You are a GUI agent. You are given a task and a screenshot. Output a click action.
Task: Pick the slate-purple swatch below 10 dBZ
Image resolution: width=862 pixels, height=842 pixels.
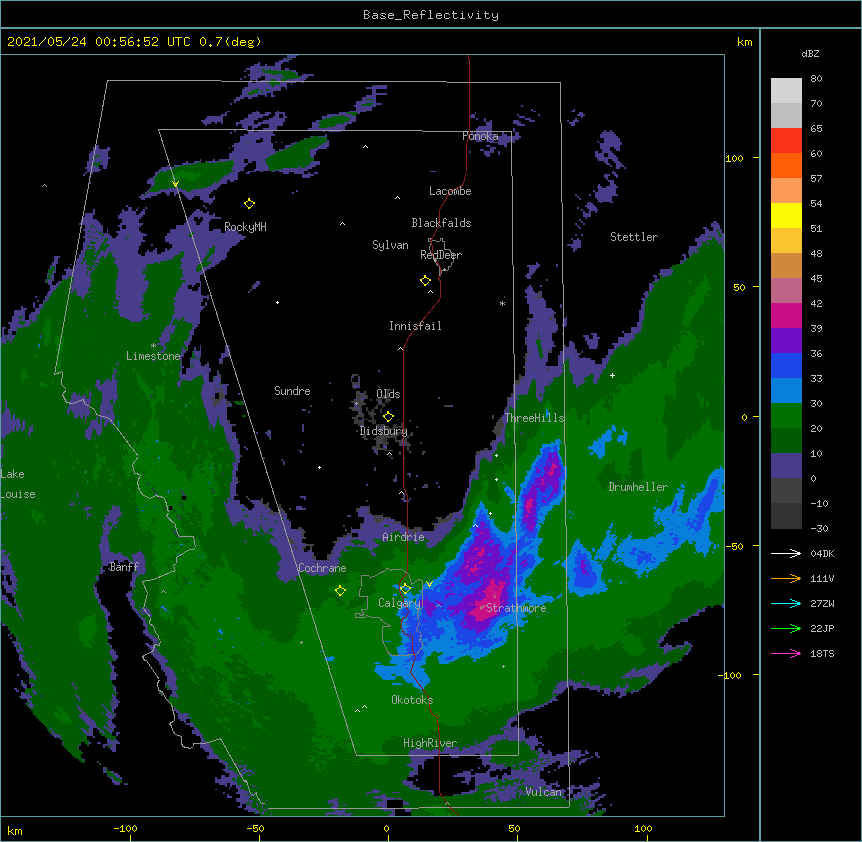coord(786,466)
